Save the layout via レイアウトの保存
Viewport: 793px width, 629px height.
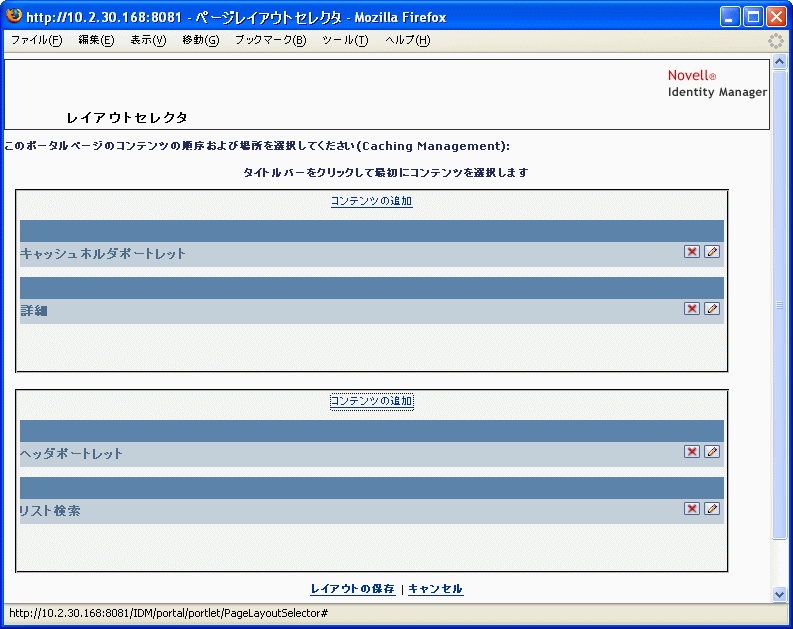pyautogui.click(x=353, y=589)
